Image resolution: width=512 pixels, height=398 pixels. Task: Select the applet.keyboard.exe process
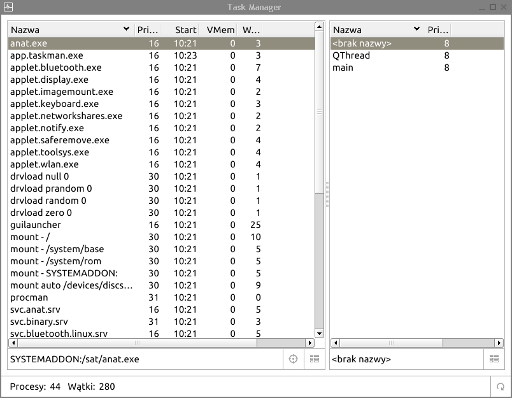[161, 104]
